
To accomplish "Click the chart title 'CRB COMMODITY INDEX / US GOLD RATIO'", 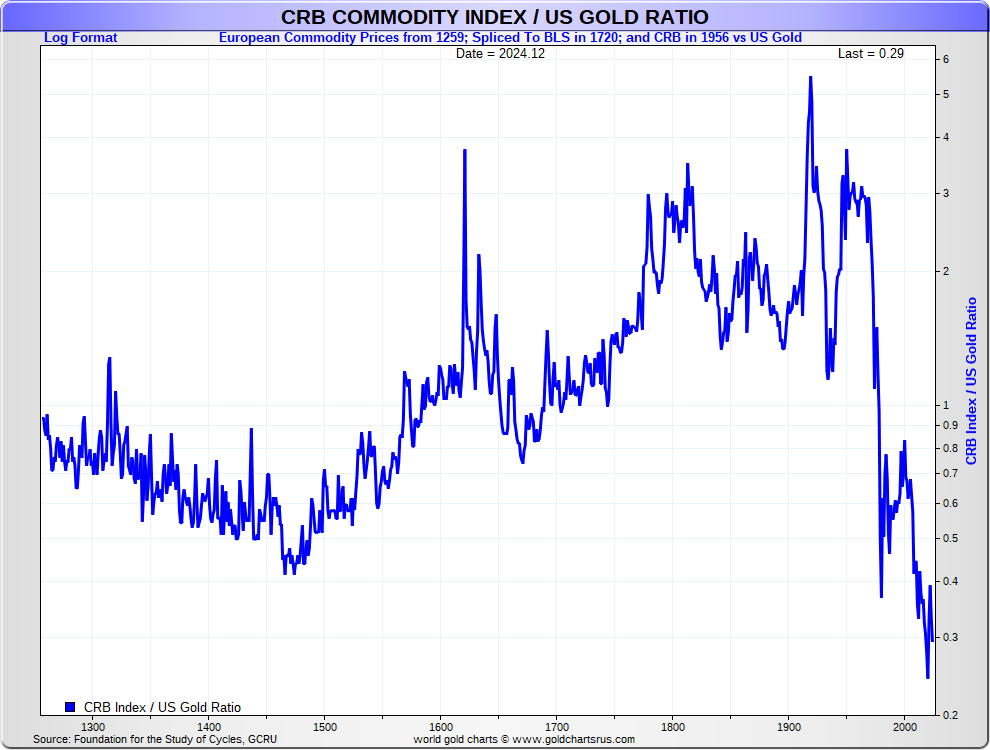I will (495, 17).
